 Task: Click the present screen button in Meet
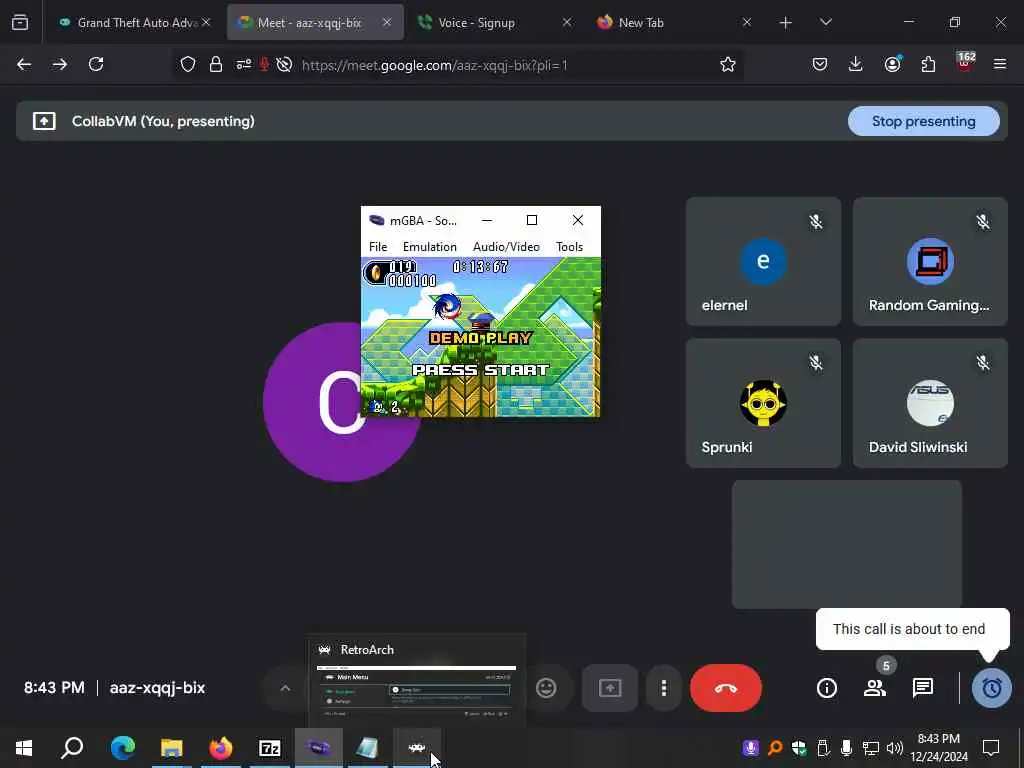click(610, 688)
